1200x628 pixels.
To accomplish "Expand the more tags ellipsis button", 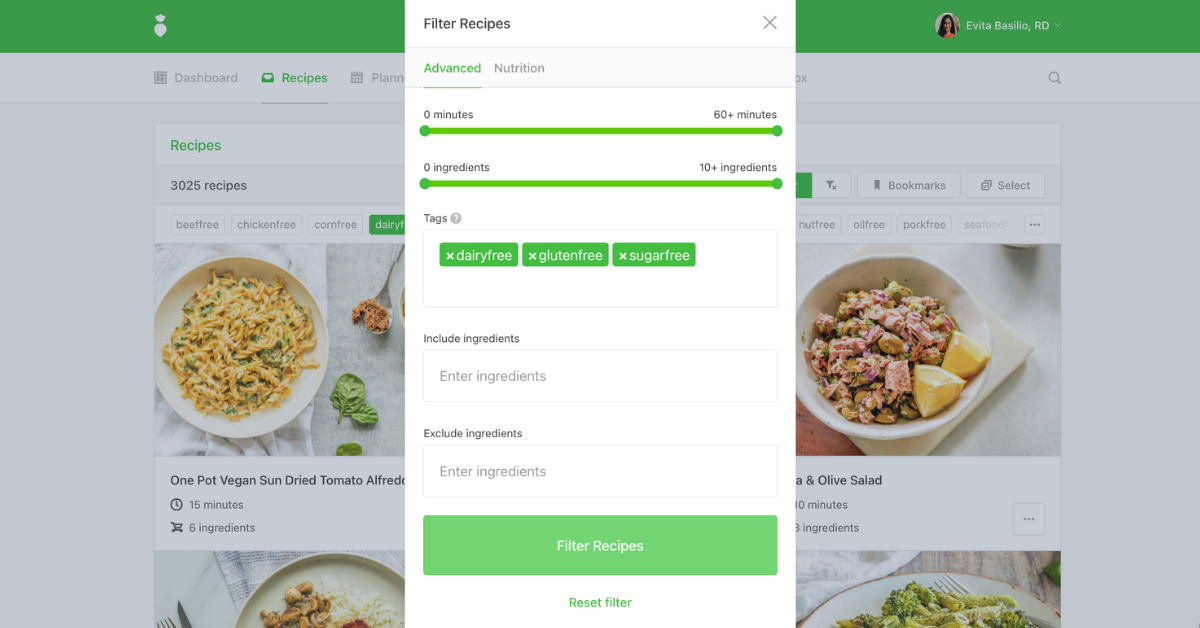I will pyautogui.click(x=1035, y=225).
